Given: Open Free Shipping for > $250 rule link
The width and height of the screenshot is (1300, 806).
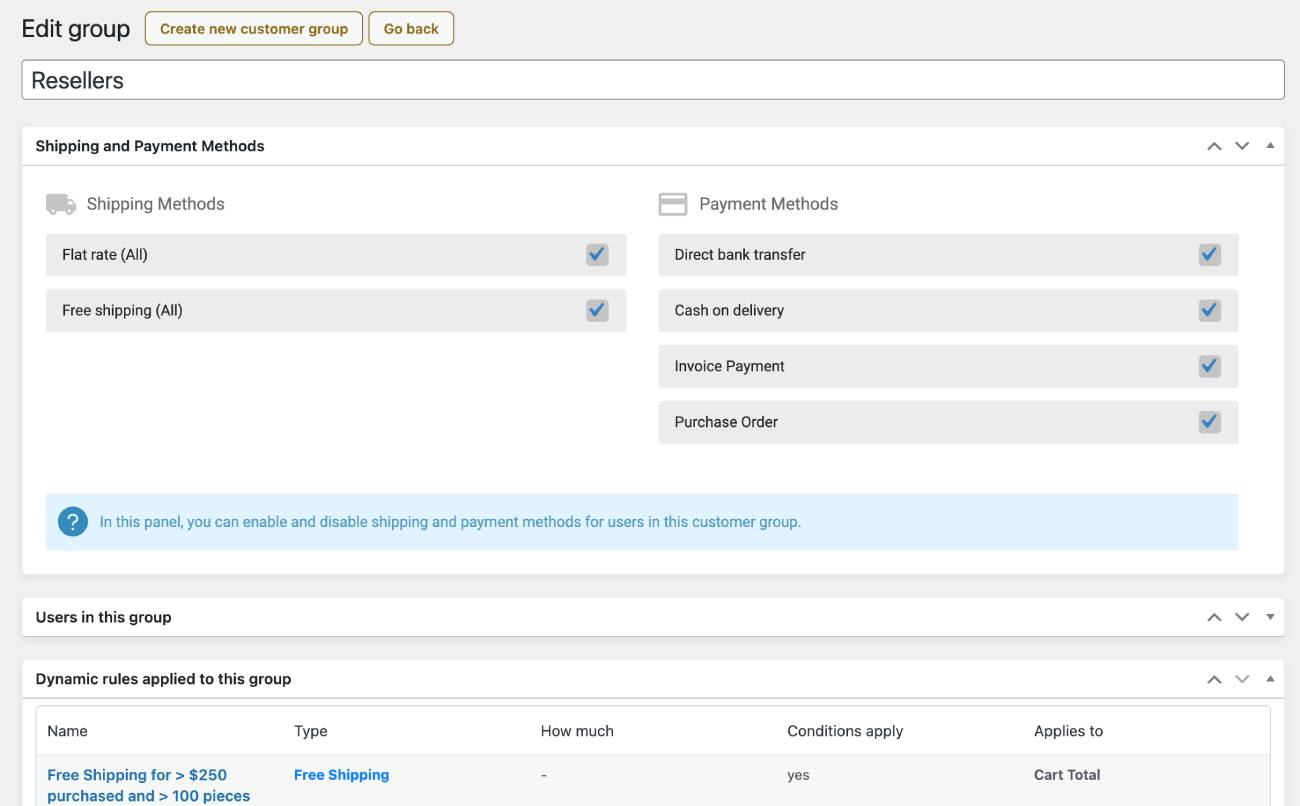Looking at the screenshot, I should tap(149, 785).
